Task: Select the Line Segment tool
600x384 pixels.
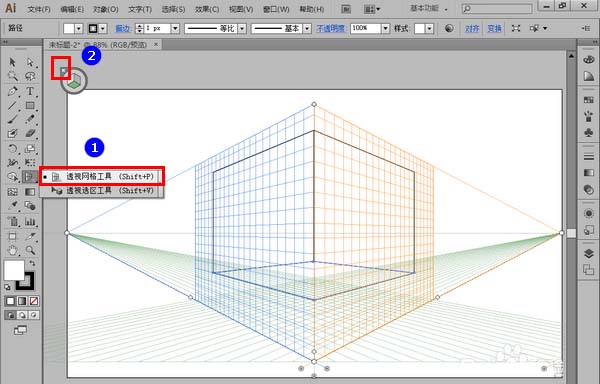Action: [x=12, y=105]
